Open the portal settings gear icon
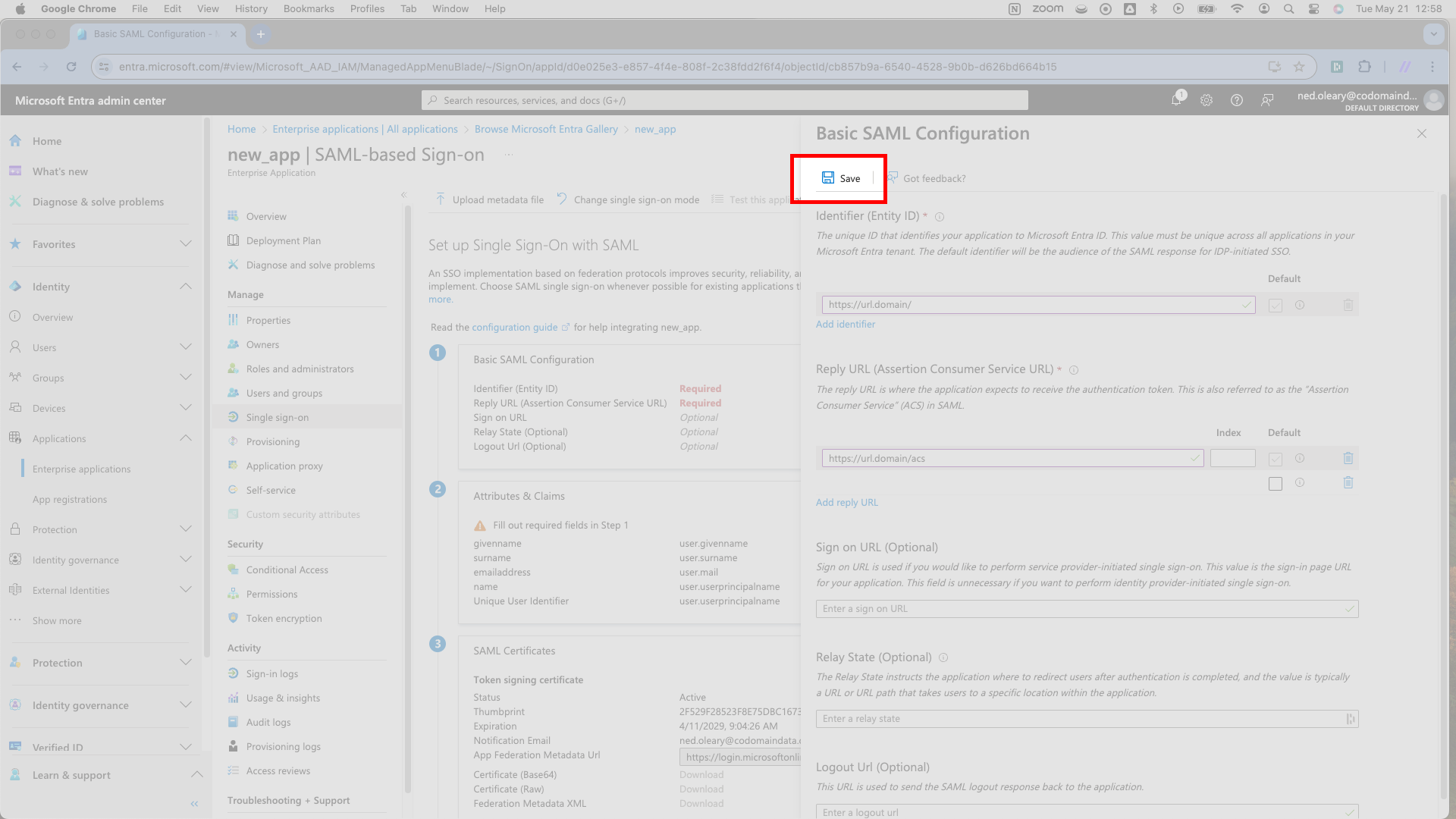 pyautogui.click(x=1207, y=100)
